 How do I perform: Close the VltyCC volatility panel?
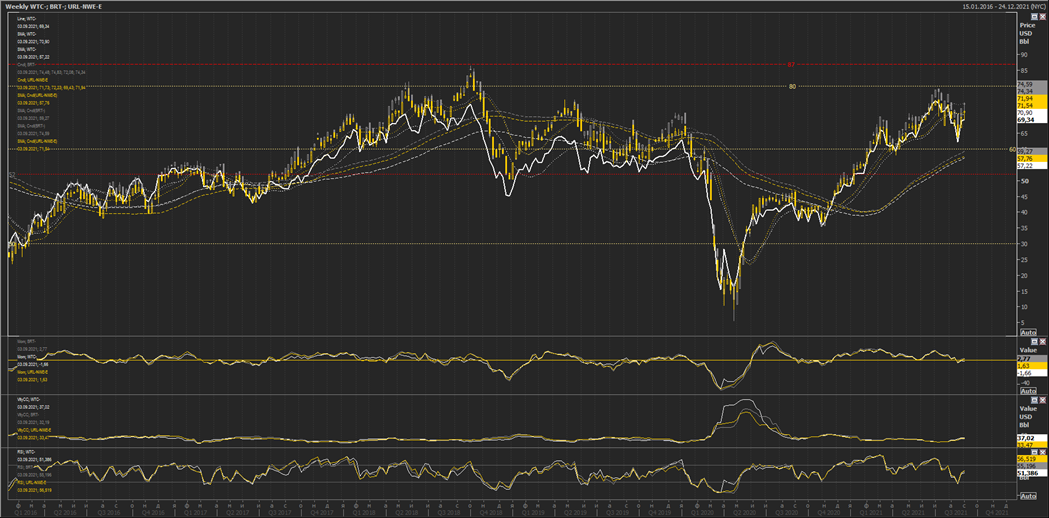pyautogui.click(x=1042, y=400)
